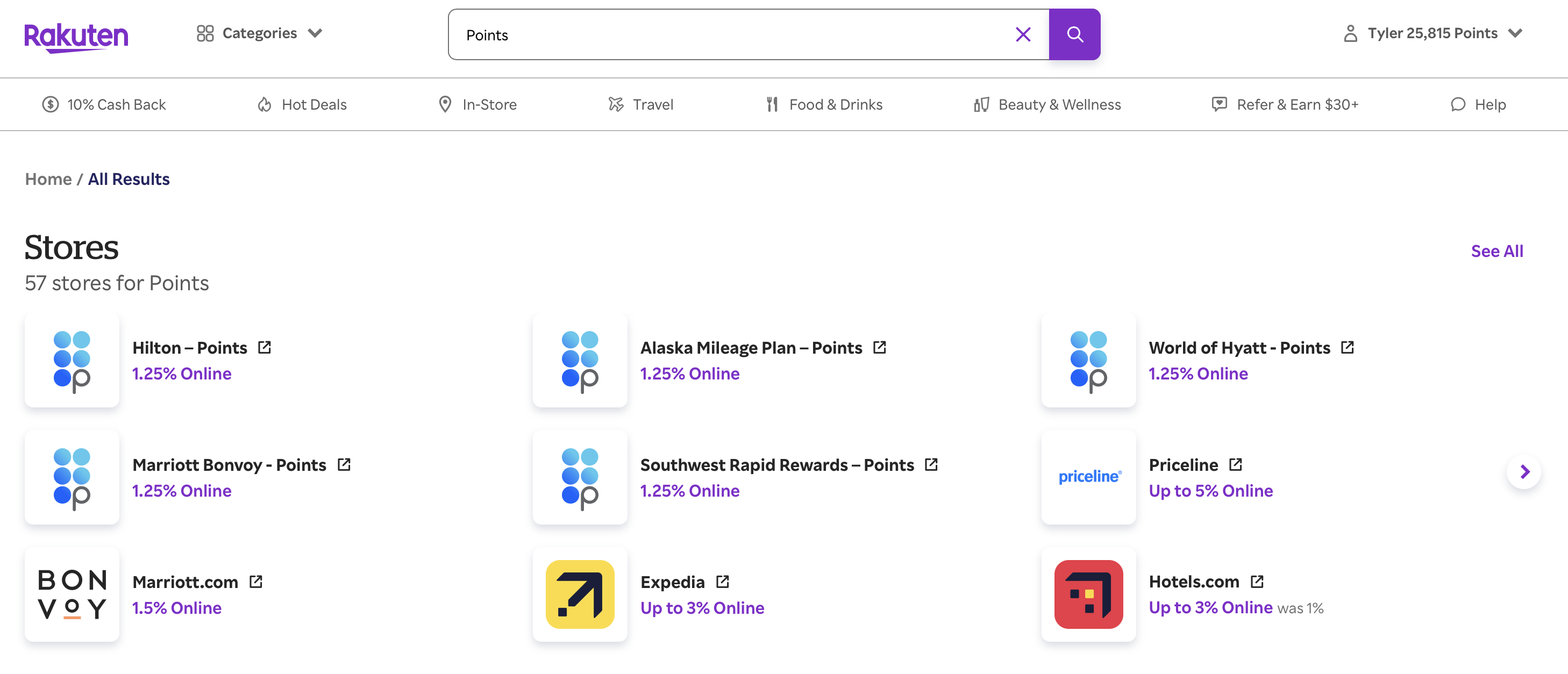Click Alaska Mileage Plan – Points store name
Screen dimensions: 1568x674
pyautogui.click(x=751, y=348)
